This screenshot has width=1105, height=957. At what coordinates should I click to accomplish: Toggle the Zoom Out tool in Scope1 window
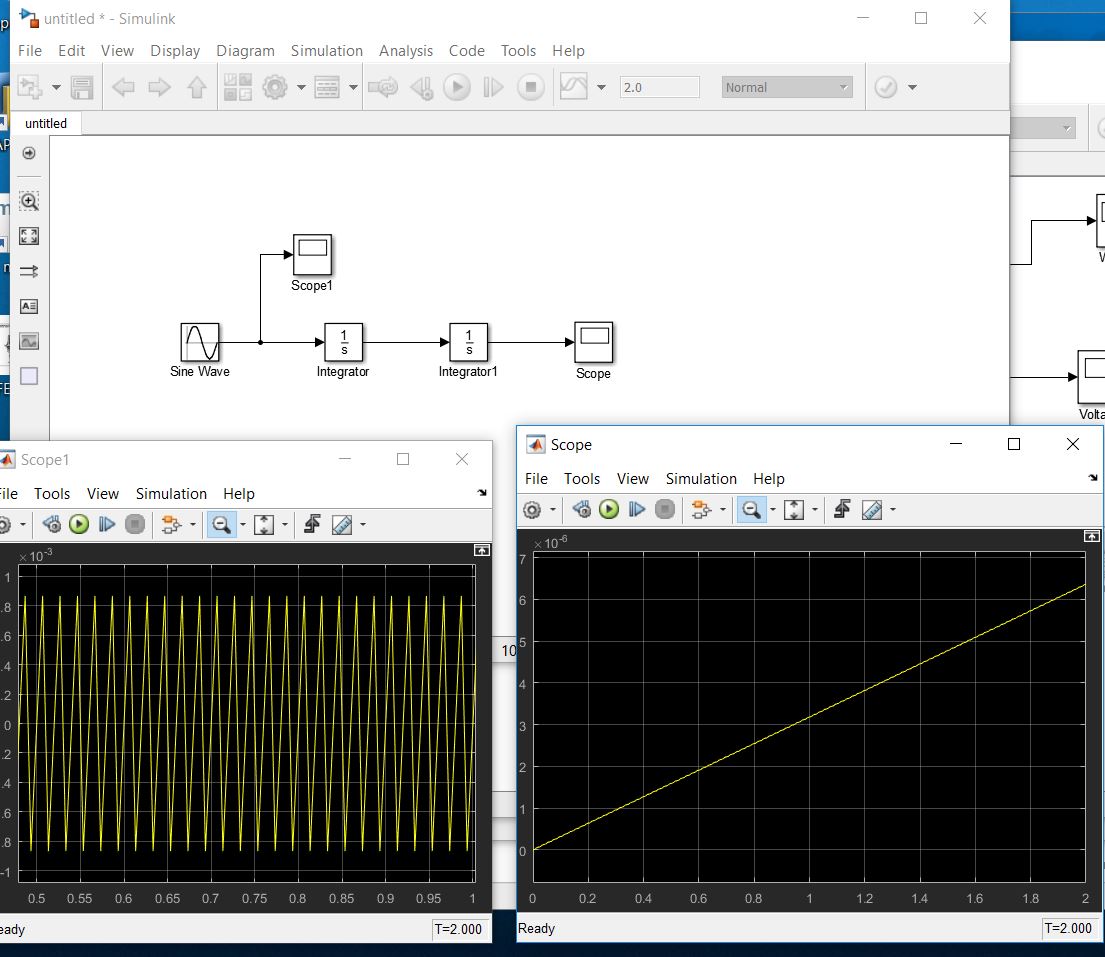(x=220, y=524)
